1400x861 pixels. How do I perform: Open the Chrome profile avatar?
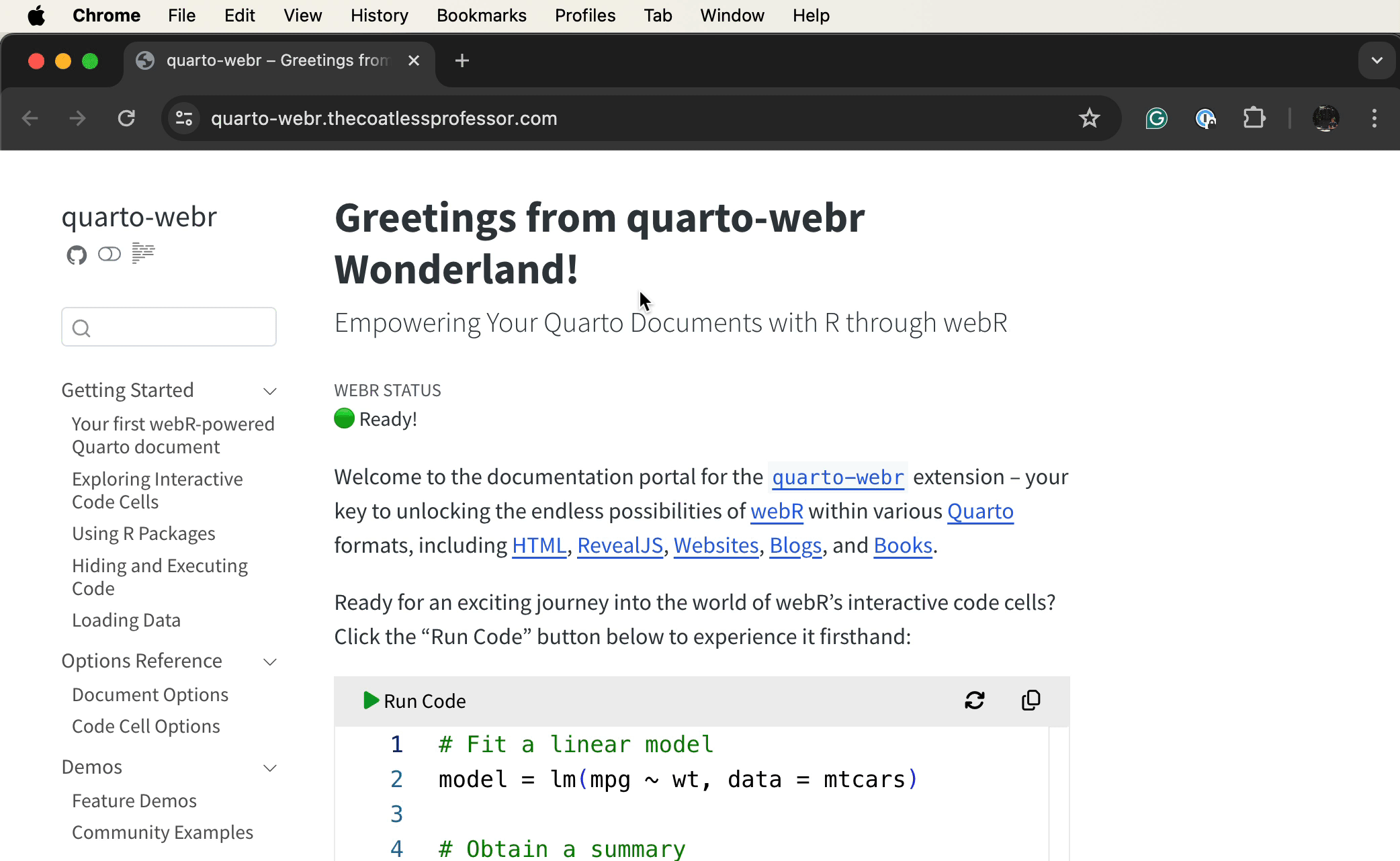[x=1325, y=118]
